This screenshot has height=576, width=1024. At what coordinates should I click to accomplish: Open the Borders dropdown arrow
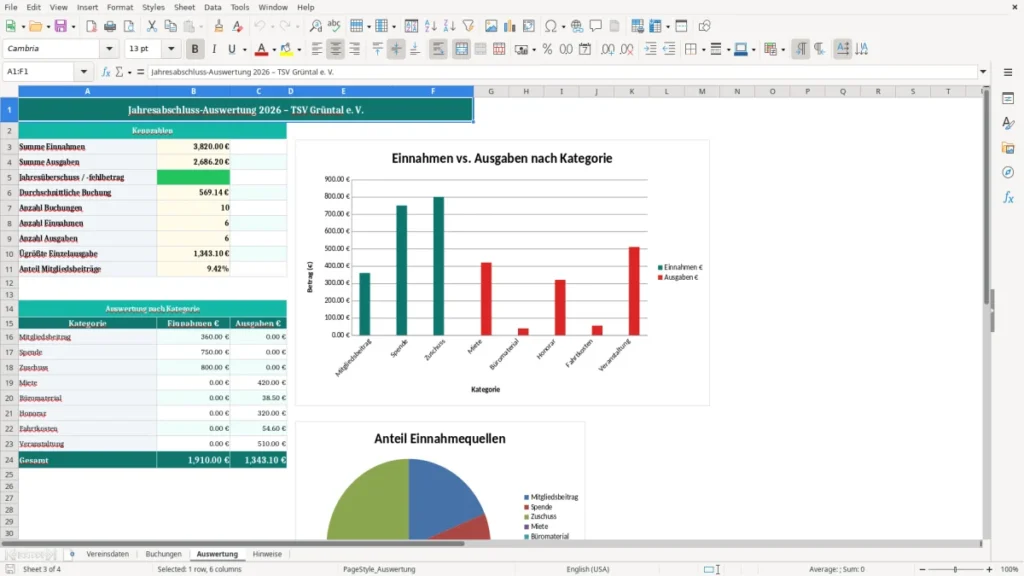click(703, 50)
